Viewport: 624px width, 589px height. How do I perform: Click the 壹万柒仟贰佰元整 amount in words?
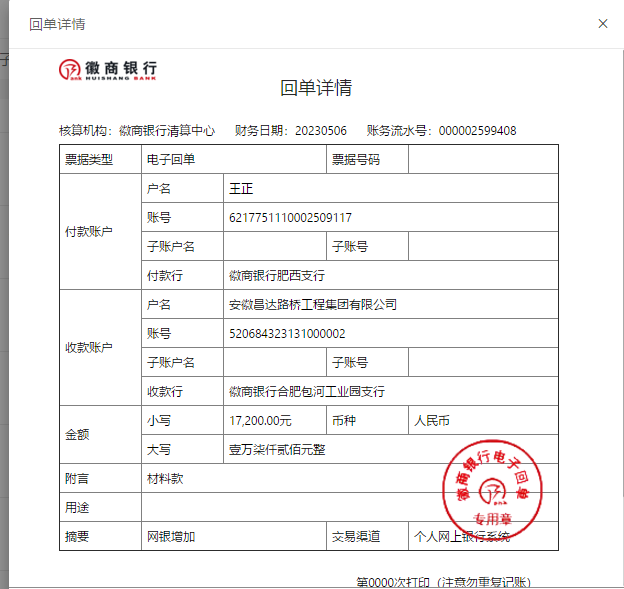click(277, 449)
